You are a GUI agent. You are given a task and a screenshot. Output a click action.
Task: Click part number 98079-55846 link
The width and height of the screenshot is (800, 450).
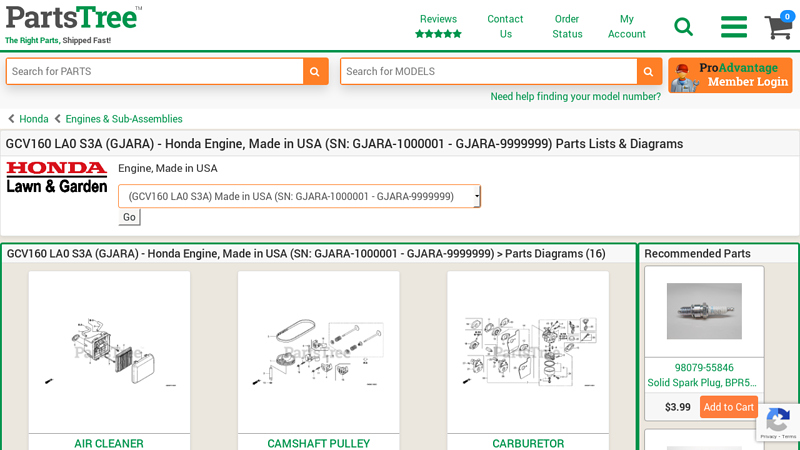(x=704, y=368)
